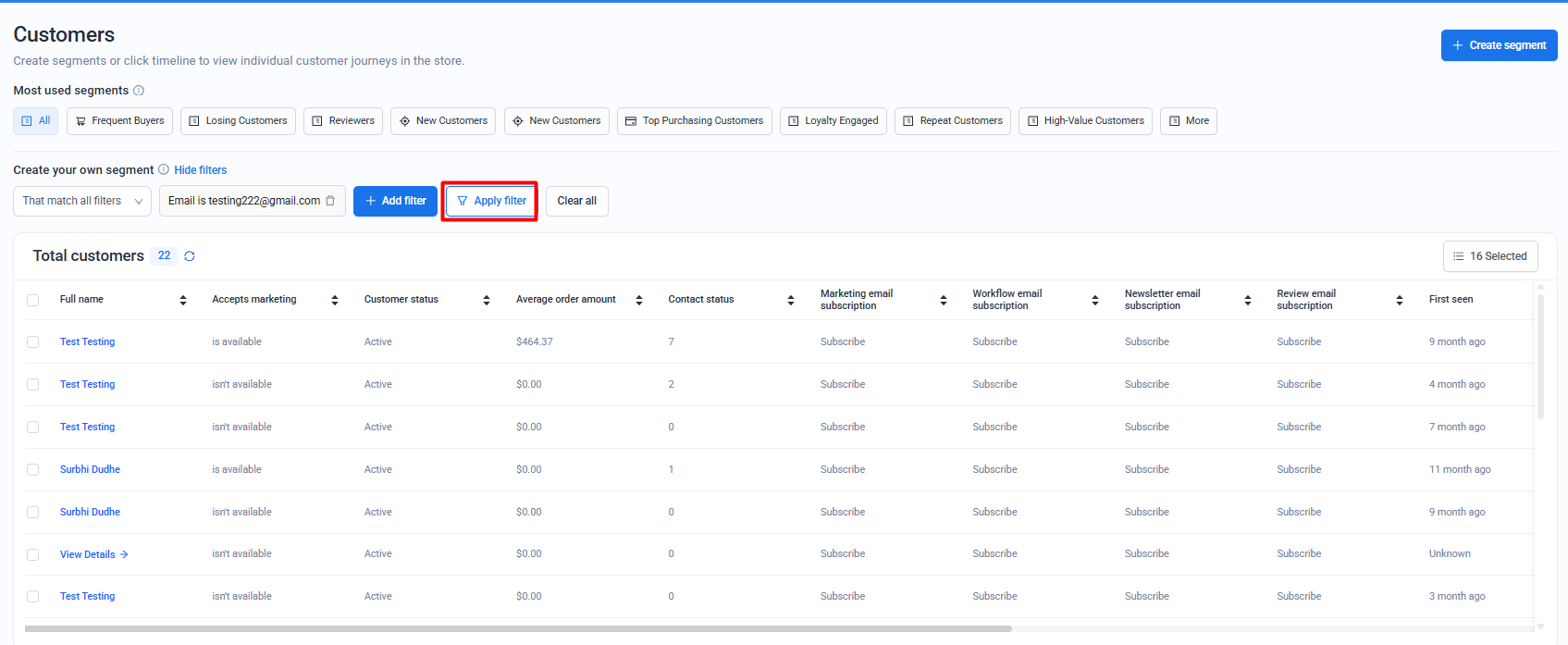Select the checkbox for first Surbhi Dudhe row
Screen dimensions: 1568x645
pos(33,470)
